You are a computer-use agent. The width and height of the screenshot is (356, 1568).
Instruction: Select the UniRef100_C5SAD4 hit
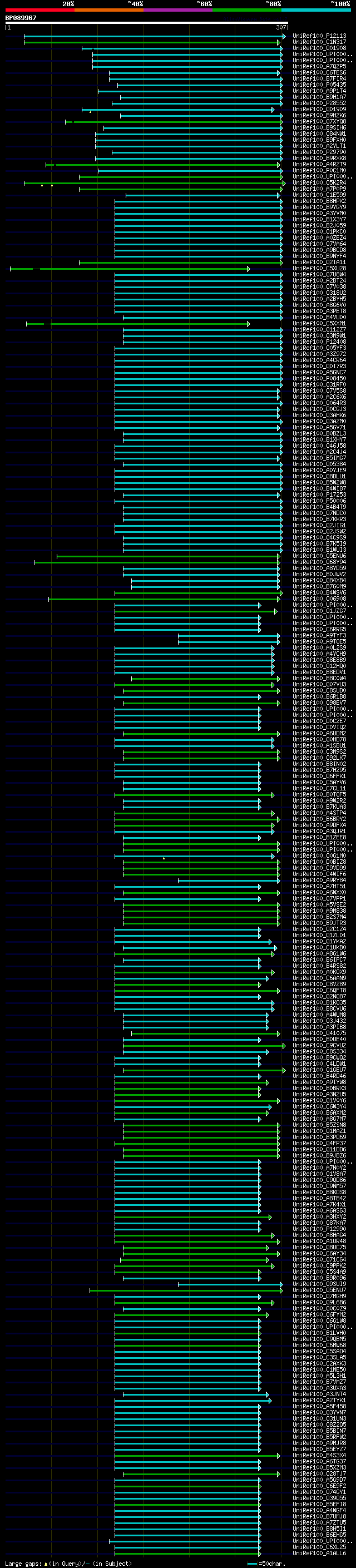point(319,1351)
